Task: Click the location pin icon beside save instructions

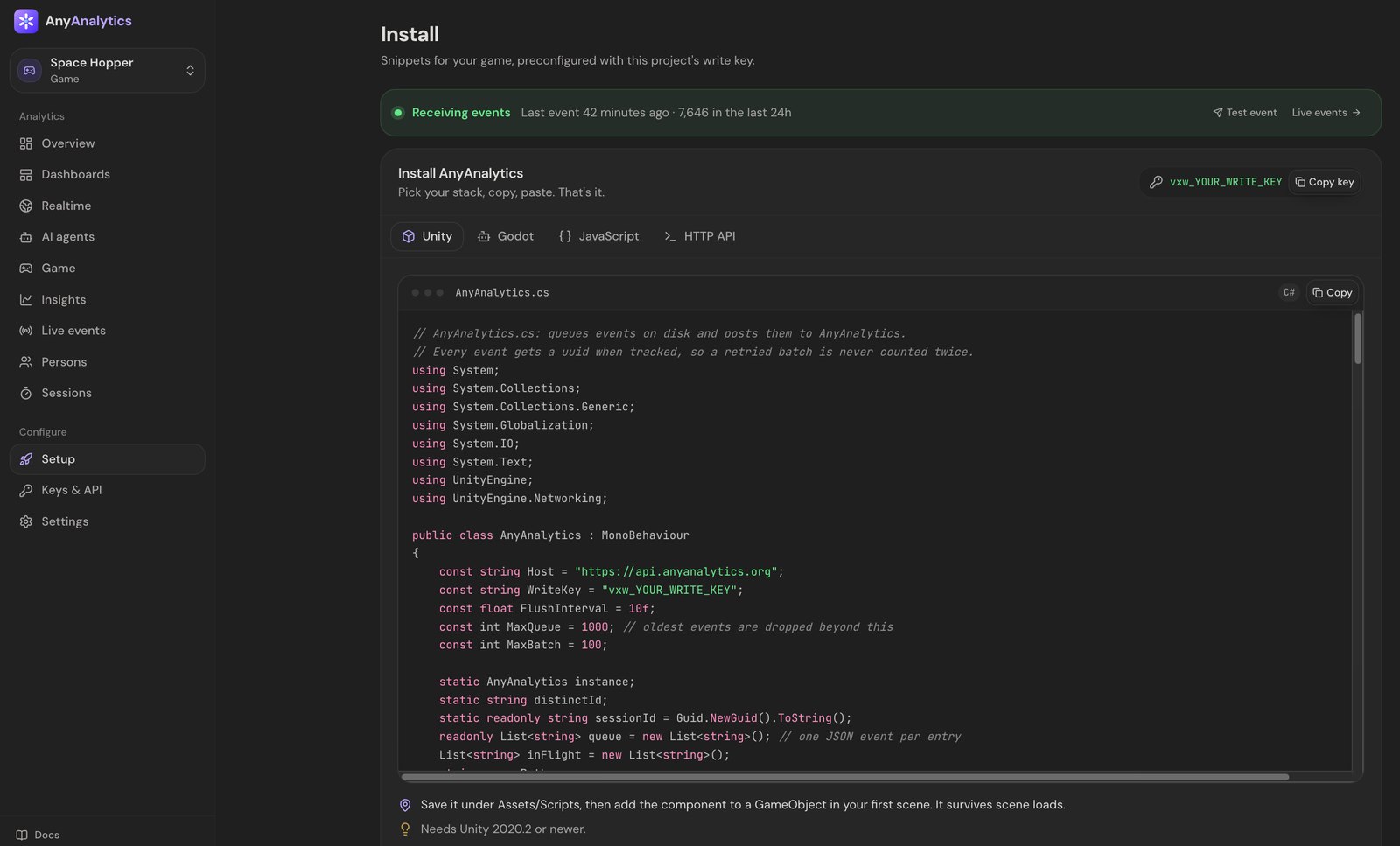Action: 405,805
